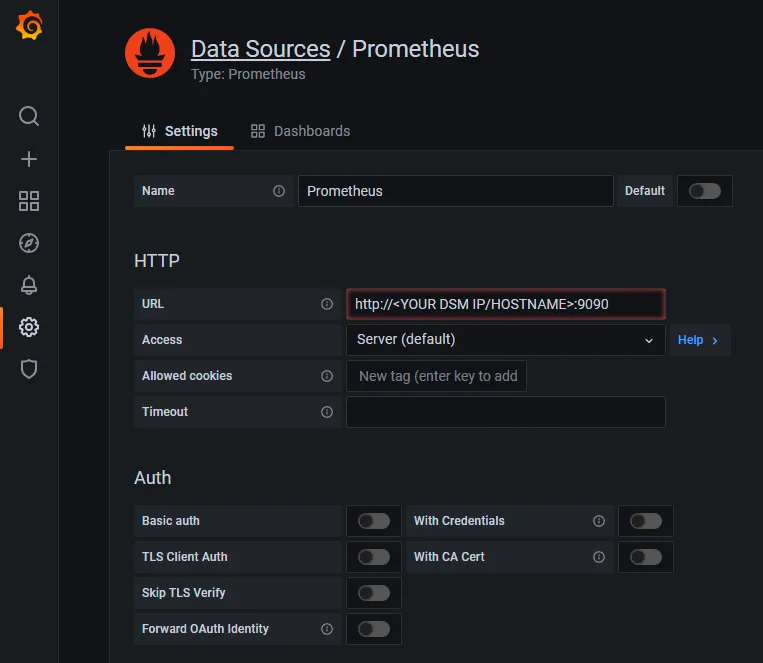
Task: Click the Auth section heading
Action: pyautogui.click(x=153, y=478)
